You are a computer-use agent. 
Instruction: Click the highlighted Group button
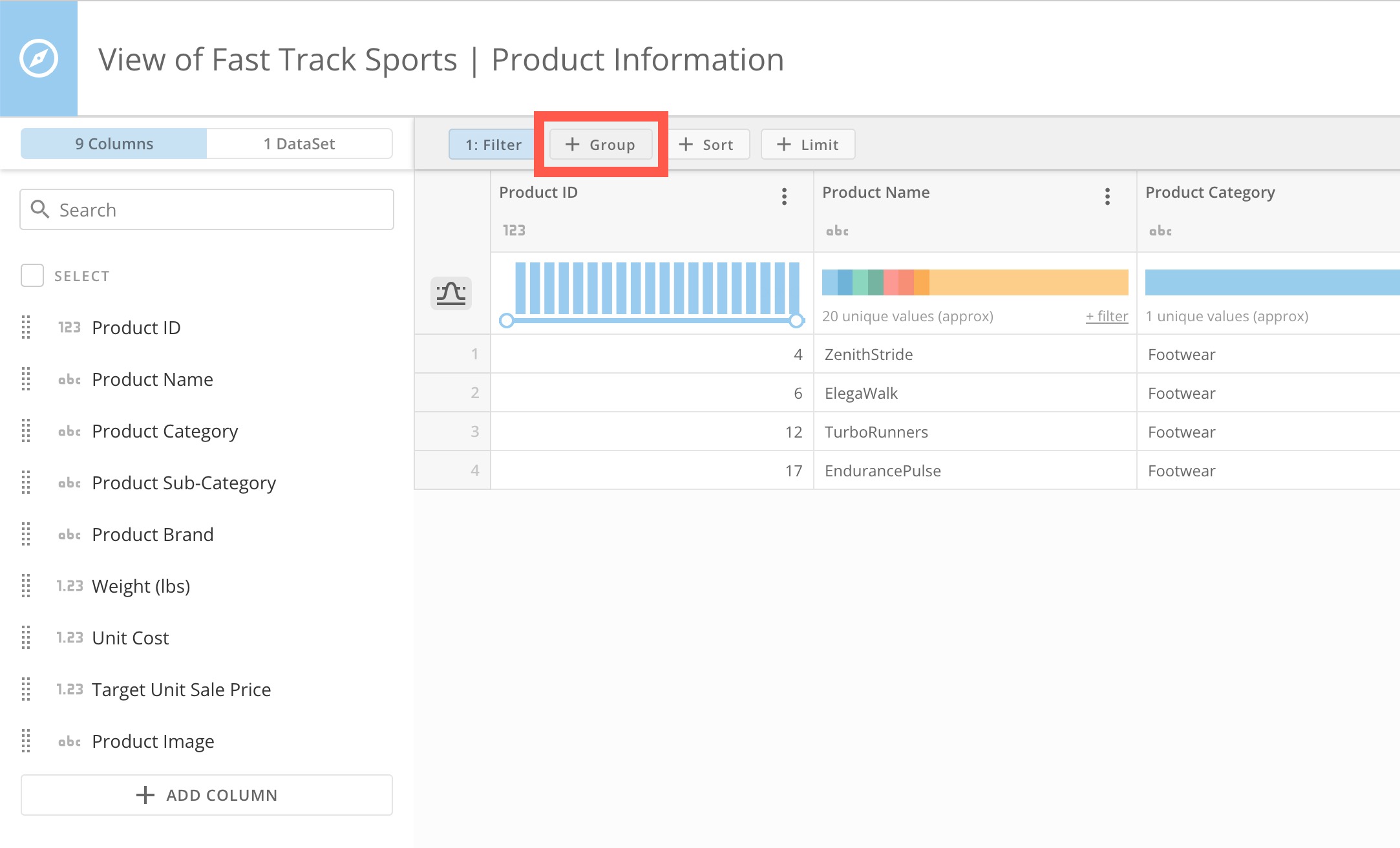(x=600, y=144)
